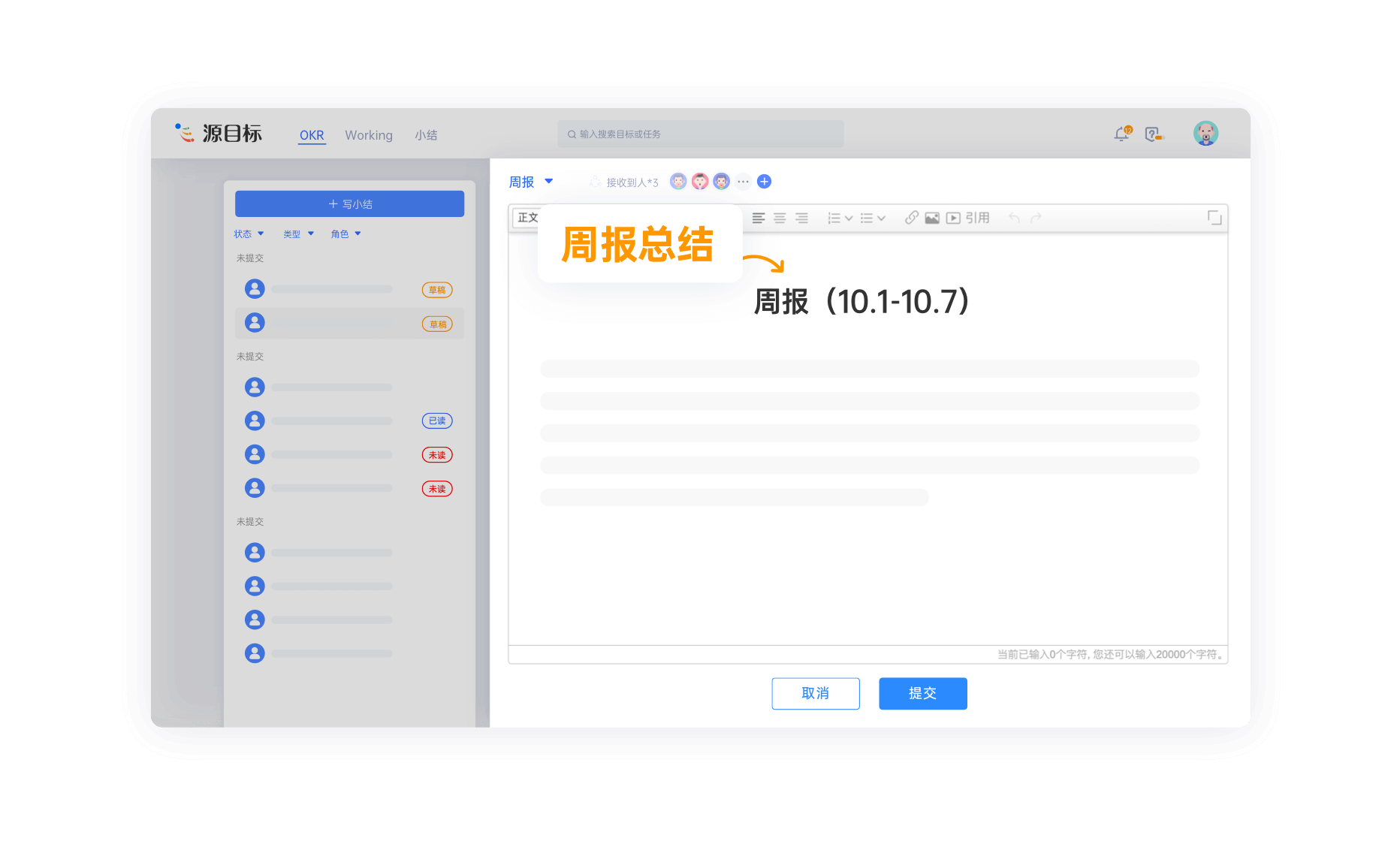Expand the editor to fullscreen
The height and width of the screenshot is (841, 1400).
(1214, 218)
